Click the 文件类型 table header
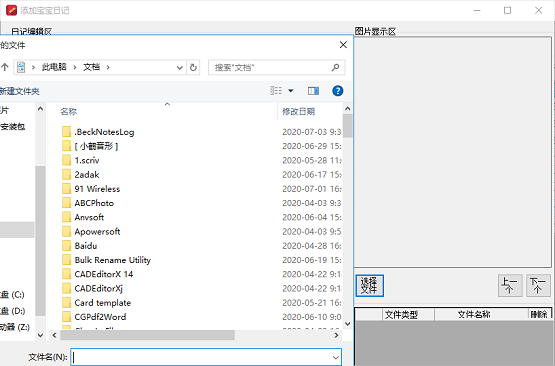The image size is (555, 366). [408, 314]
